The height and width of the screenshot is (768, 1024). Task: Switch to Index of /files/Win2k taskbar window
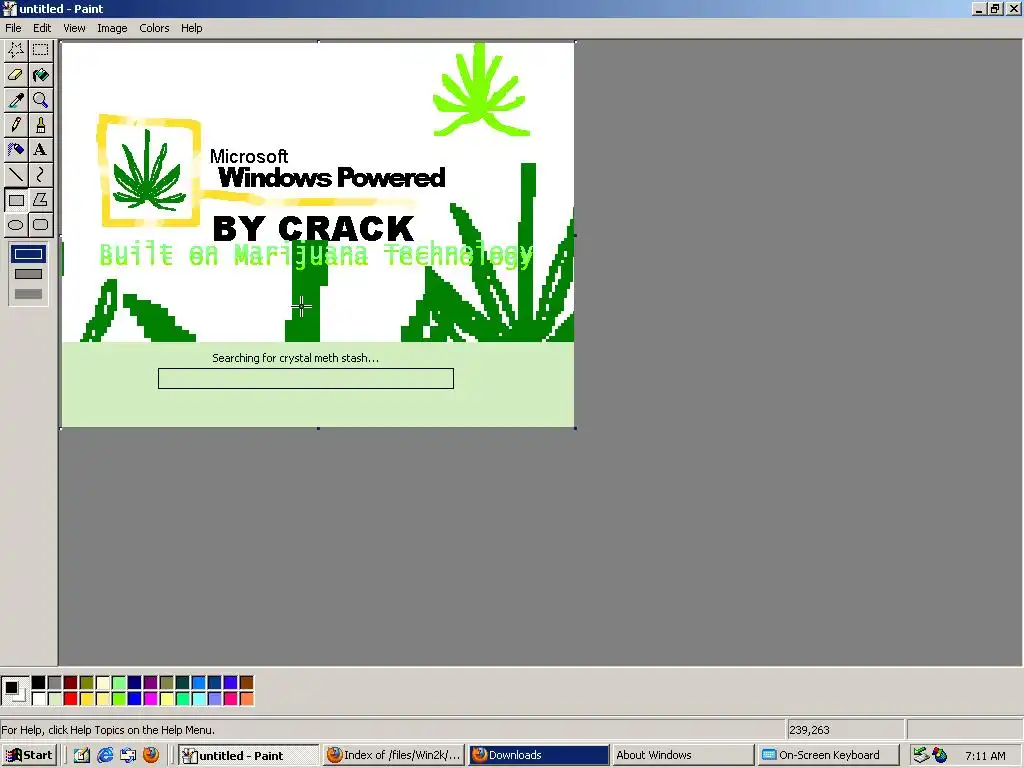[x=394, y=755]
